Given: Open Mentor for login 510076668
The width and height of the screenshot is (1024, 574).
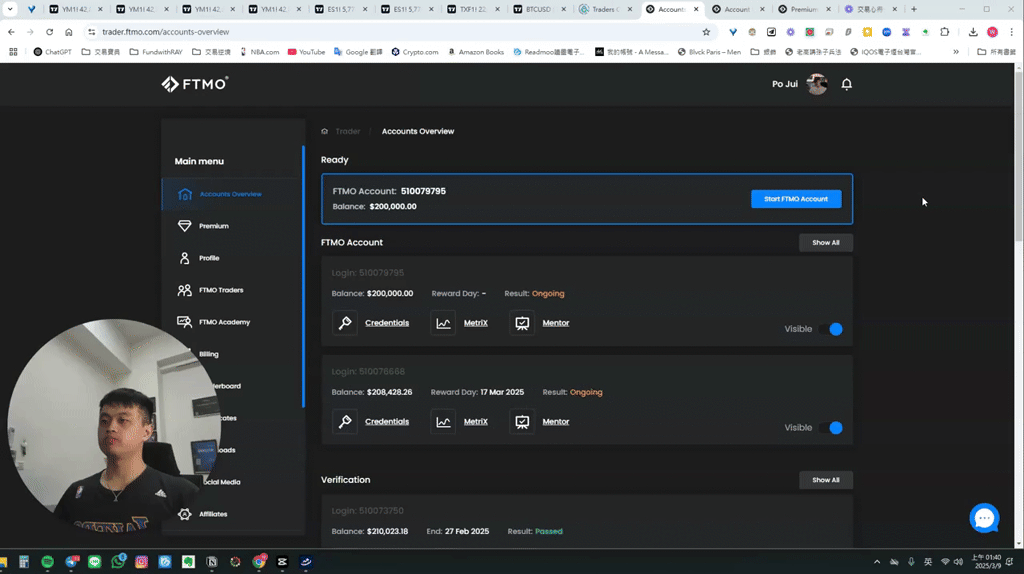Looking at the screenshot, I should click(556, 421).
